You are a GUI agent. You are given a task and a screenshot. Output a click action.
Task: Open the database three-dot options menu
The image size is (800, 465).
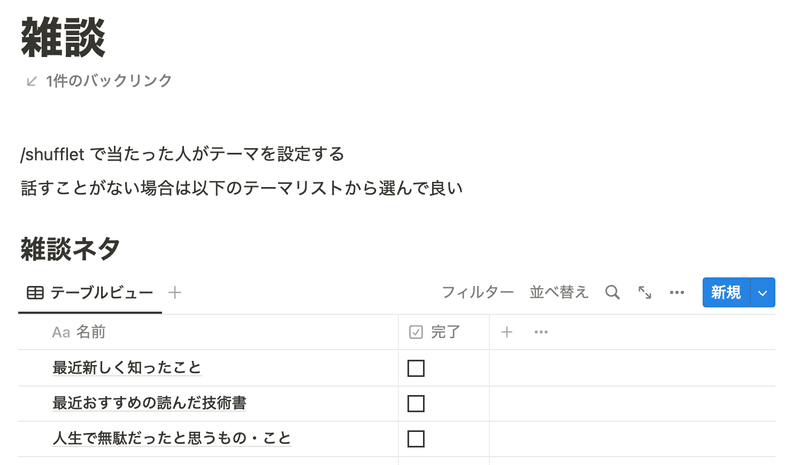[677, 292]
